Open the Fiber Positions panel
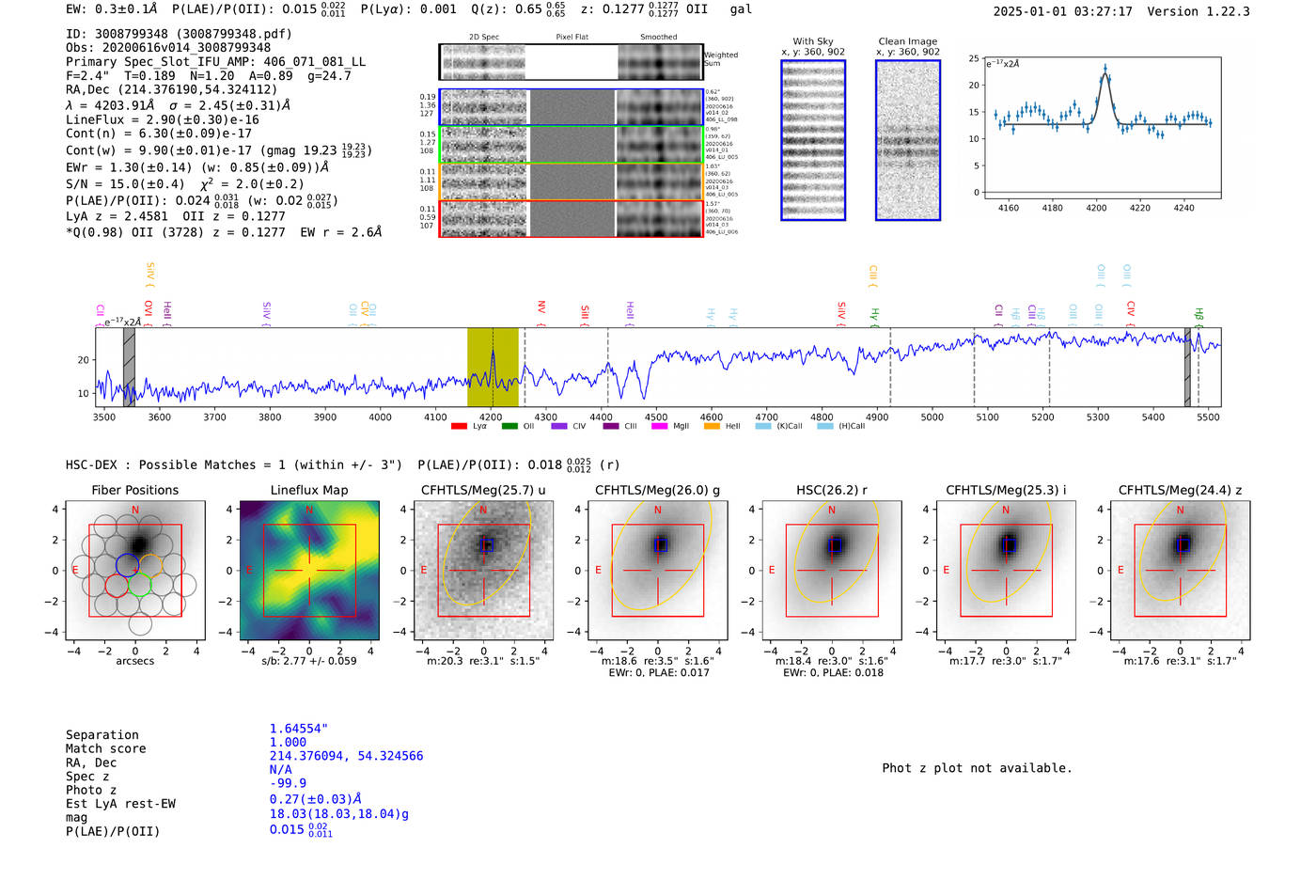Image resolution: width=1316 pixels, height=896 pixels. pyautogui.click(x=135, y=571)
